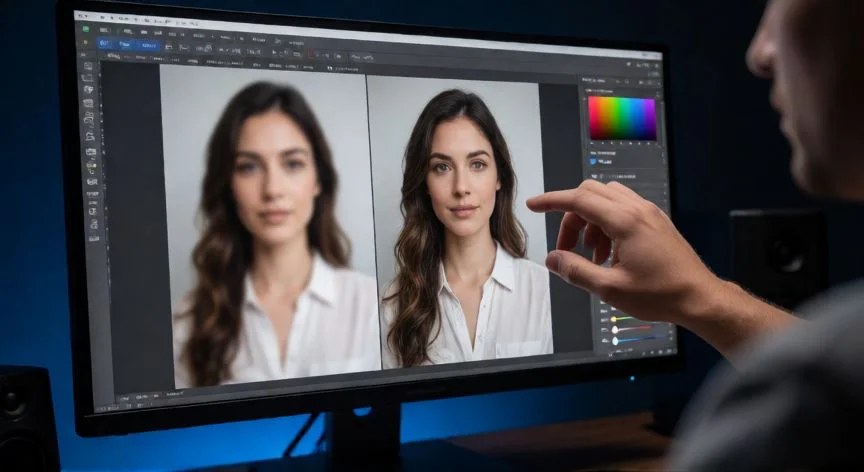Toggle the blue checkbox below the color spectrum
Screen dimensions: 864x472
coord(593,161)
